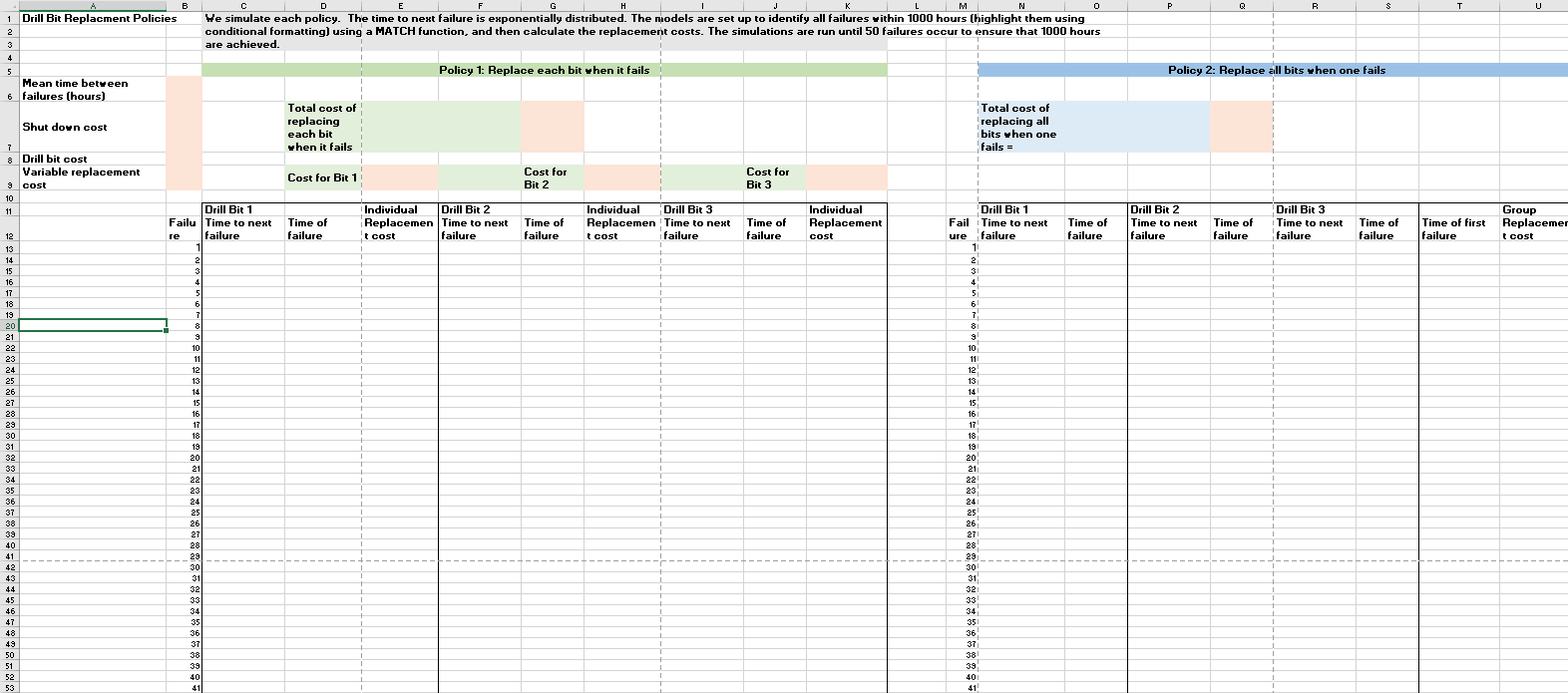Screen dimensions: 1568x693
Task: Select the 'Drill Bit Replacment Policies' title cell
Action: (x=93, y=18)
